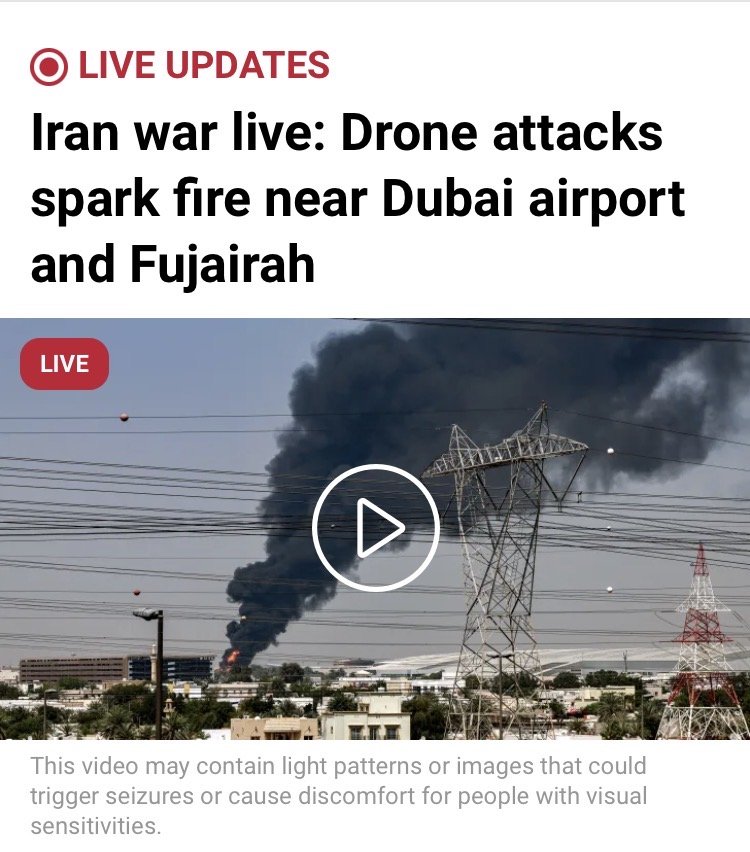
Task: Click 'and Fujairah' in the headline
Action: 173,265
